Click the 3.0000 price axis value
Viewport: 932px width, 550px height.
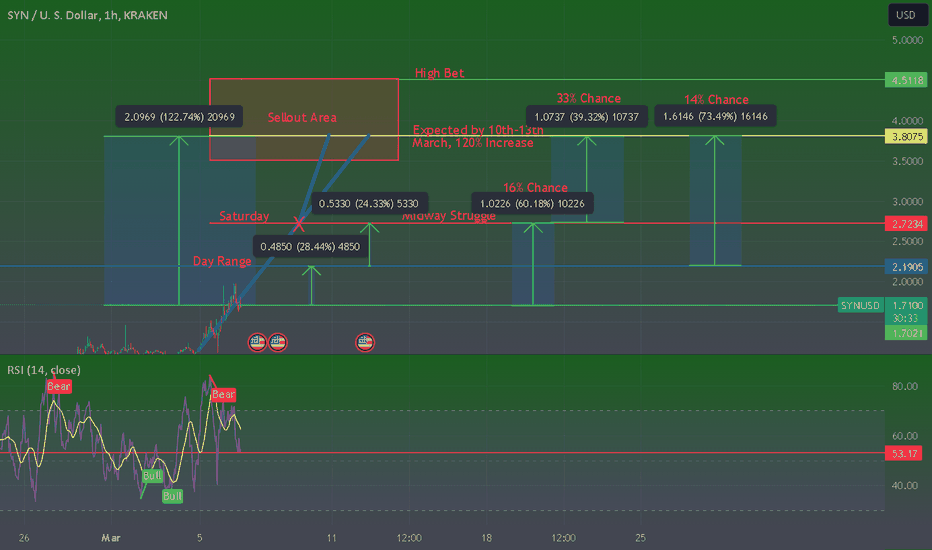pos(907,202)
